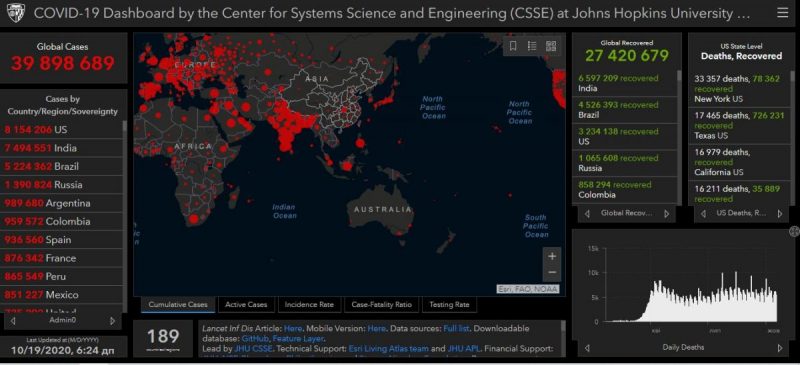Image resolution: width=800 pixels, height=365 pixels.
Task: Open the map legend list icon
Action: coord(532,46)
